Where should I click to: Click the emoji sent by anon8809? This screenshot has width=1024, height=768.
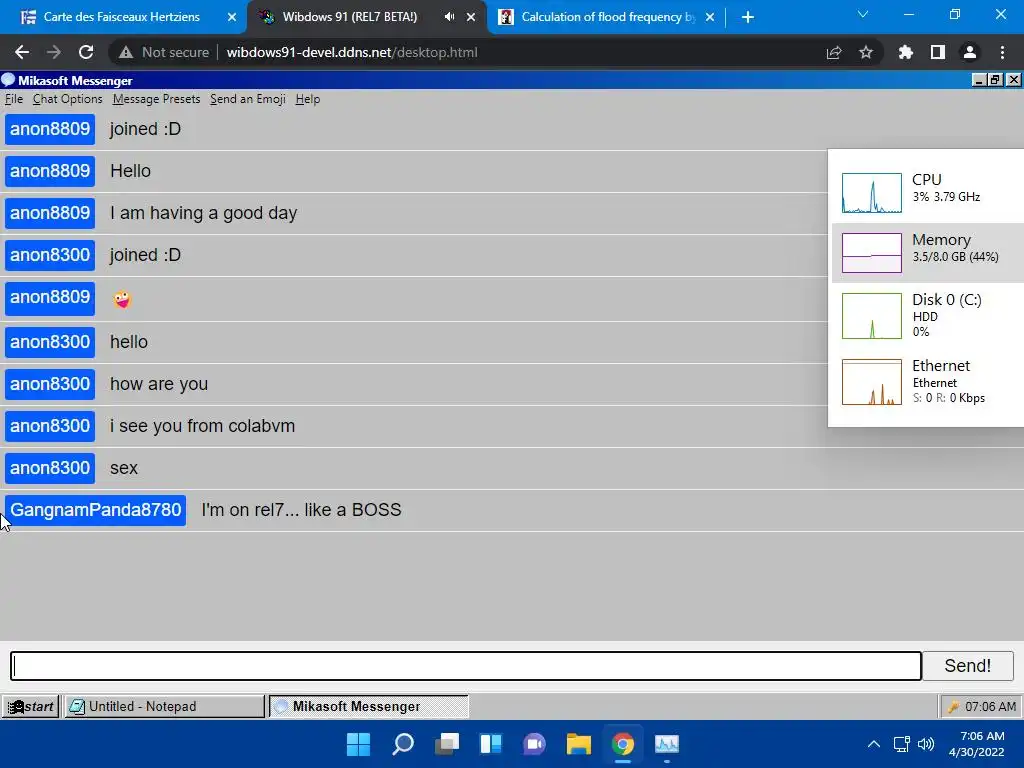click(122, 299)
